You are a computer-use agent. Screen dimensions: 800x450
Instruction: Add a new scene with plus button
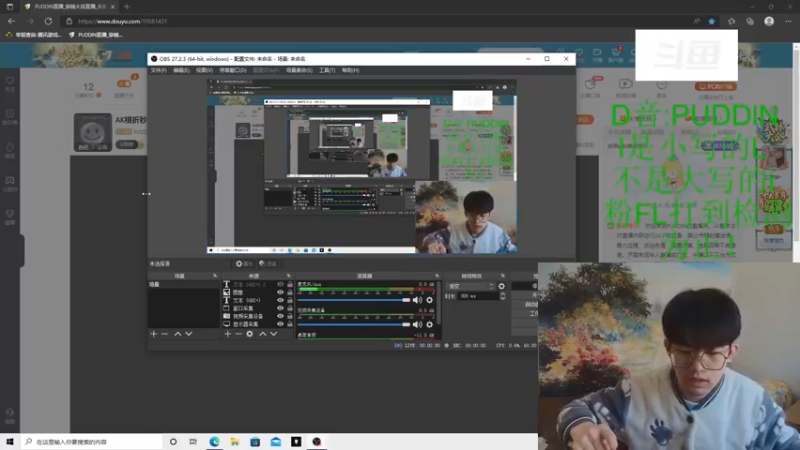click(x=154, y=334)
